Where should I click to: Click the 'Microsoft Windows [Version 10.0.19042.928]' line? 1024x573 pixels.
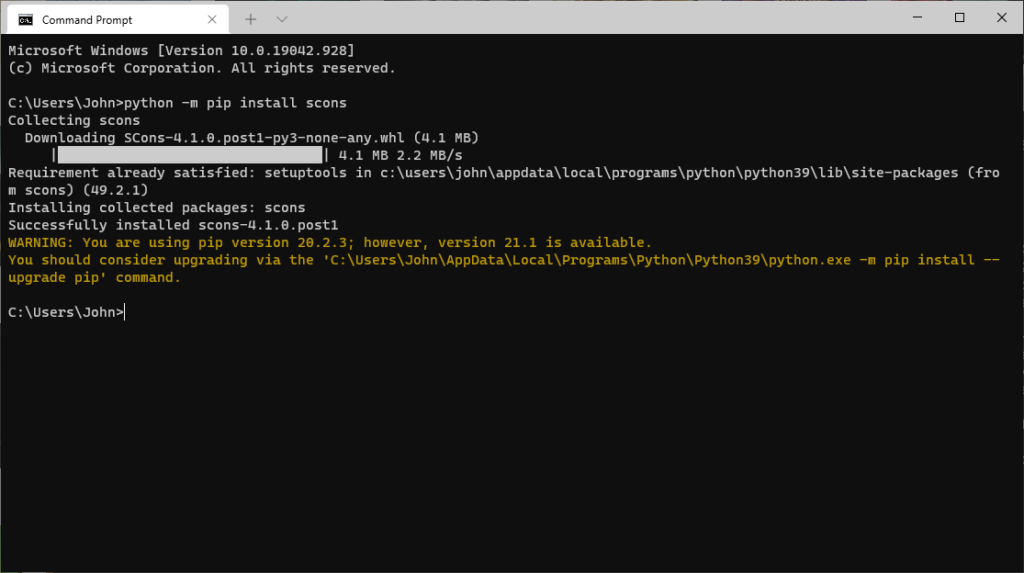click(181, 50)
